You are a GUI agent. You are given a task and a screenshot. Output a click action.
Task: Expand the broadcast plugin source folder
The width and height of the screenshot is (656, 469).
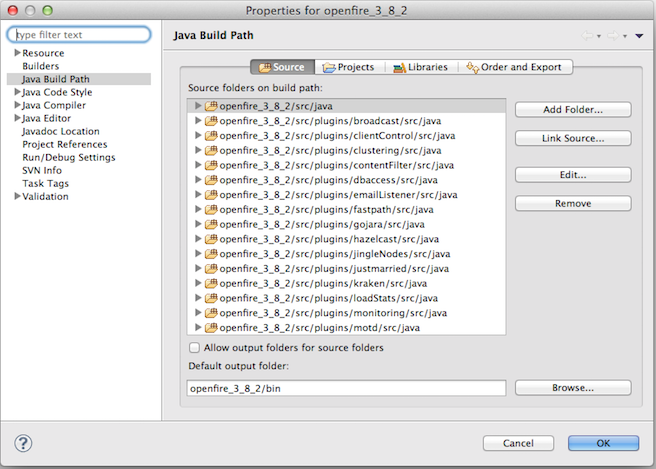point(198,120)
